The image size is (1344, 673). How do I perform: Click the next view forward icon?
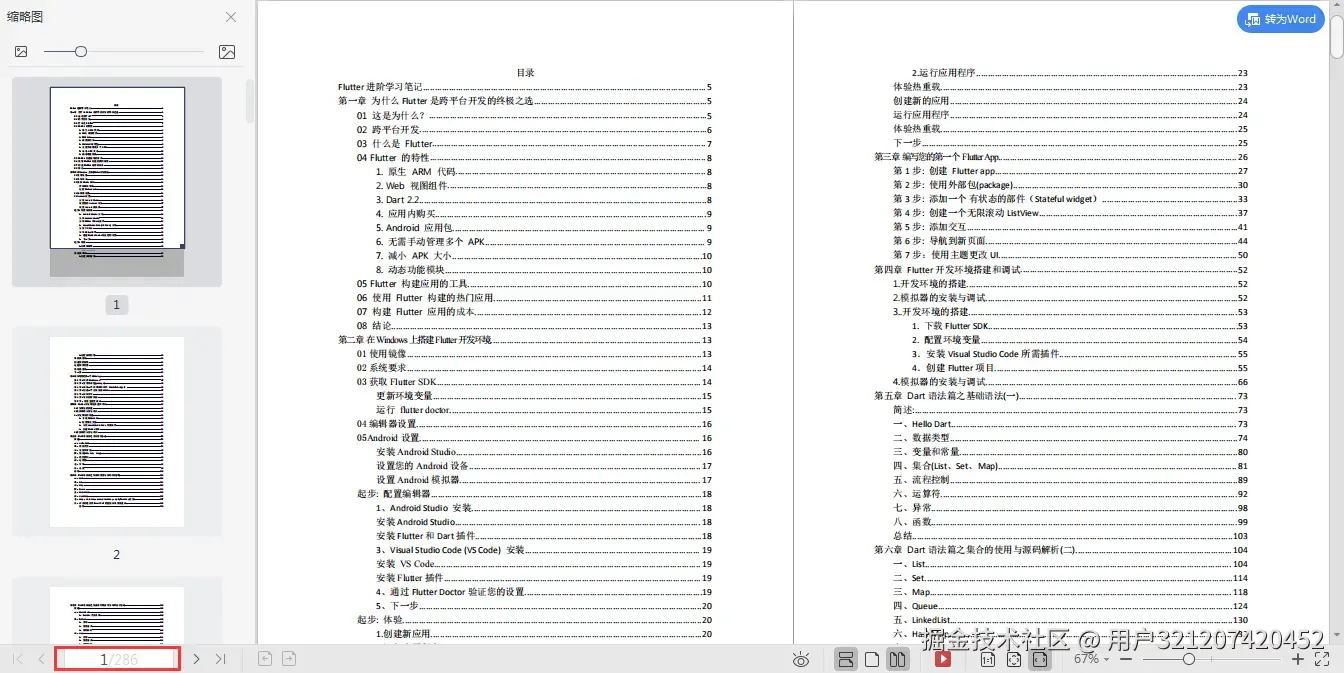(289, 659)
